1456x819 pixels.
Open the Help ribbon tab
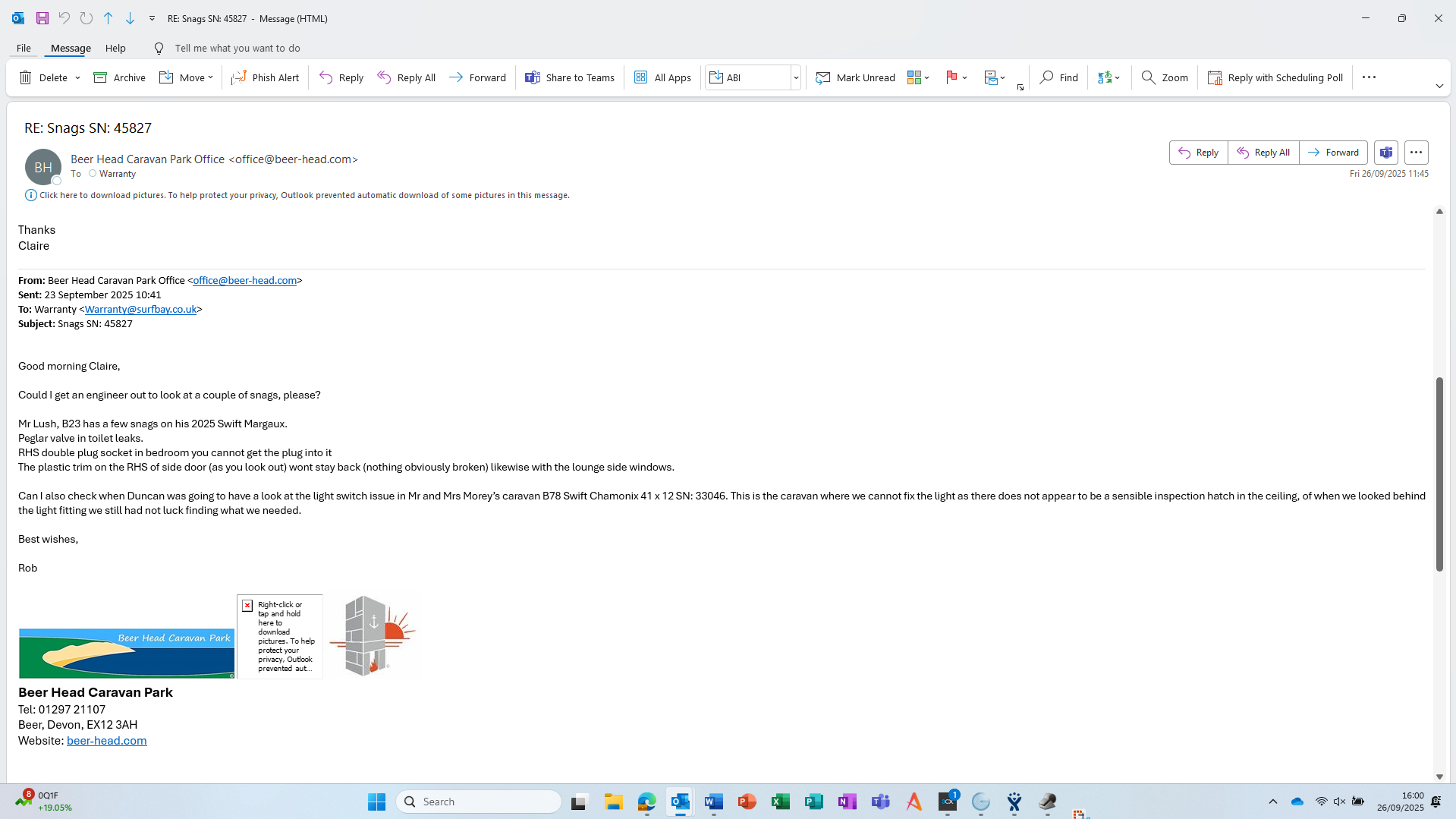point(115,48)
